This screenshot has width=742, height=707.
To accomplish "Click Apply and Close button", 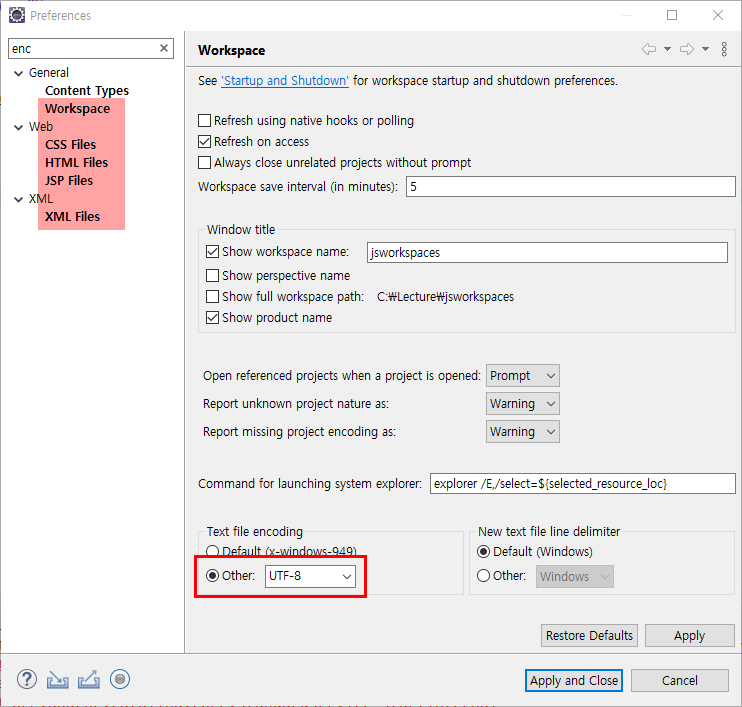I will coord(574,680).
